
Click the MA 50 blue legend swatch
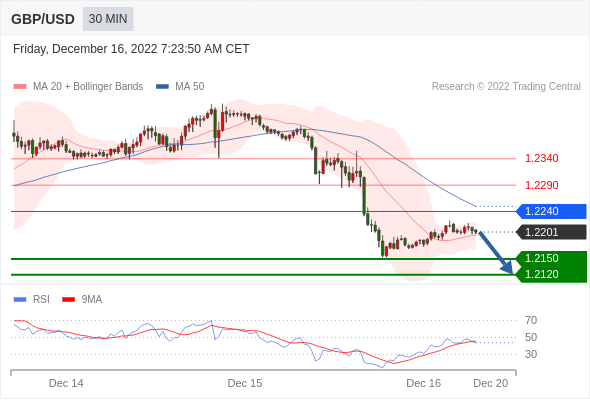[x=162, y=87]
